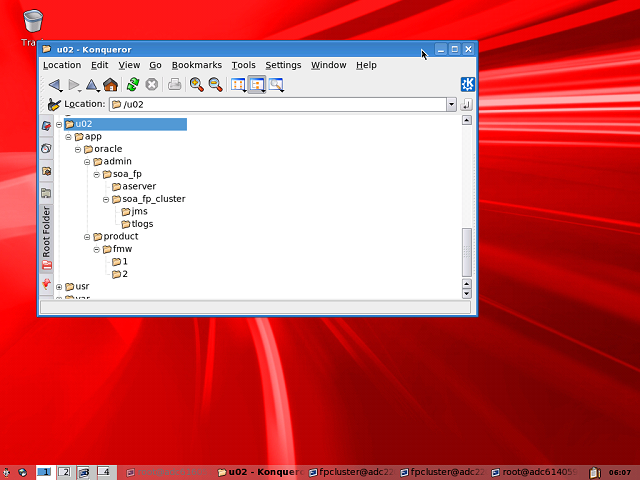The height and width of the screenshot is (480, 640).
Task: Collapse the app folder node
Action: [69, 137]
